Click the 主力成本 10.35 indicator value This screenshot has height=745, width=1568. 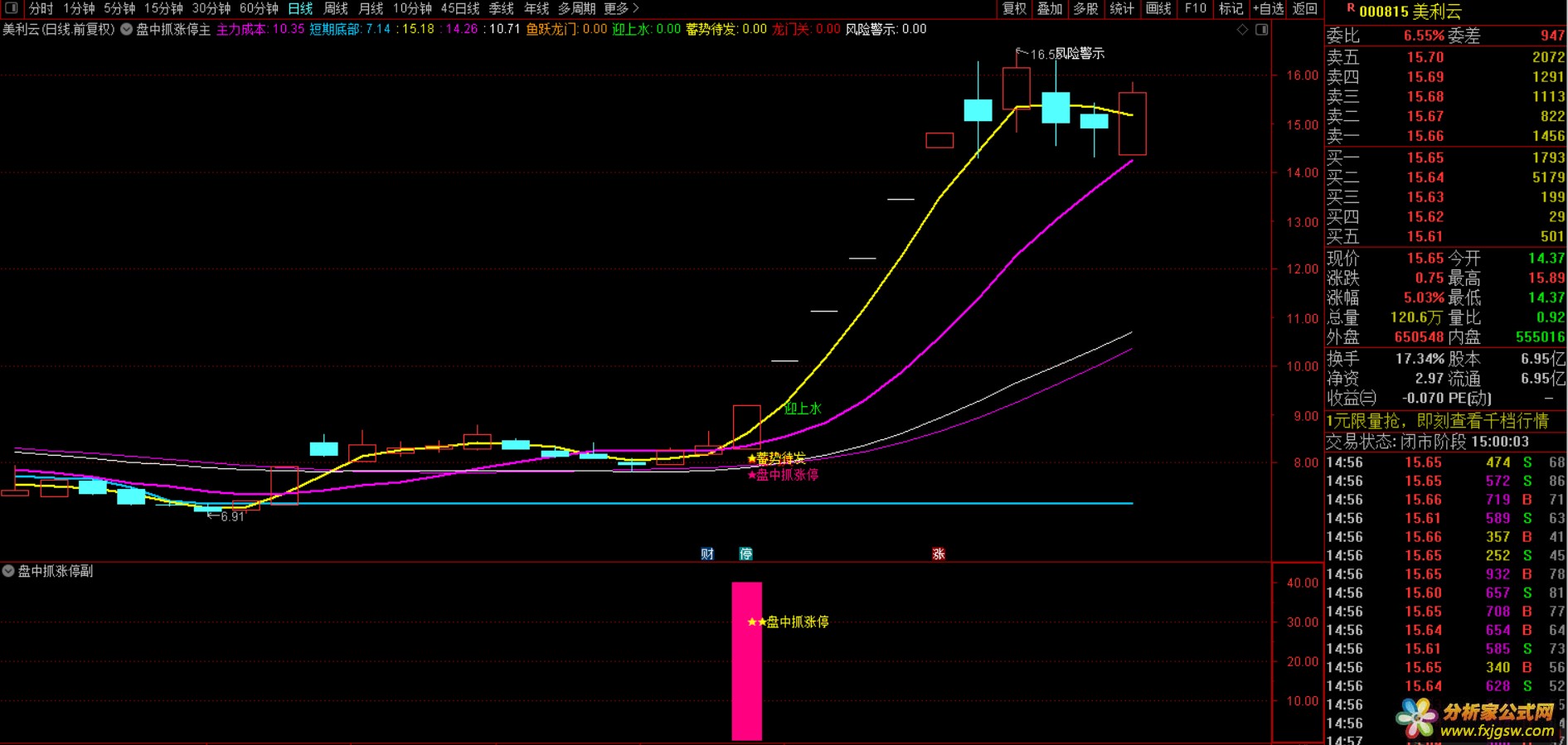260,29
